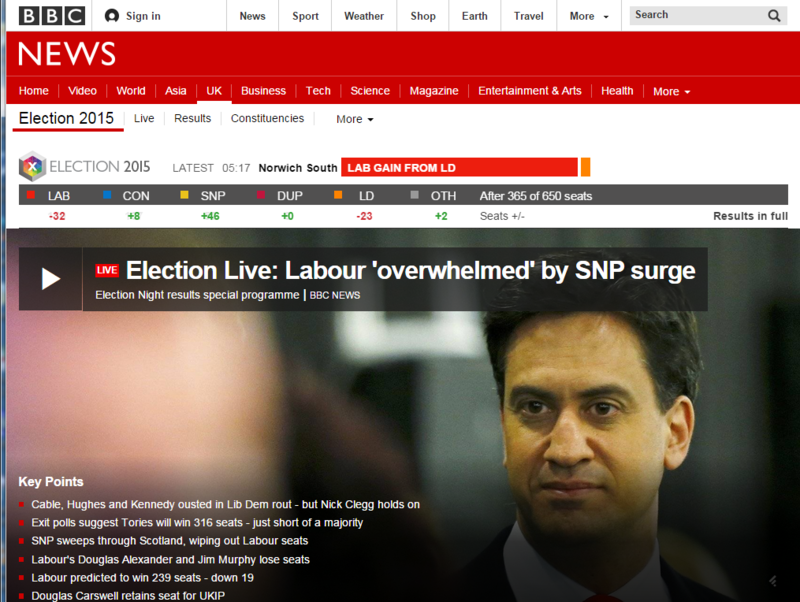The image size is (800, 602).
Task: Click the search magnifier icon
Action: pyautogui.click(x=774, y=16)
